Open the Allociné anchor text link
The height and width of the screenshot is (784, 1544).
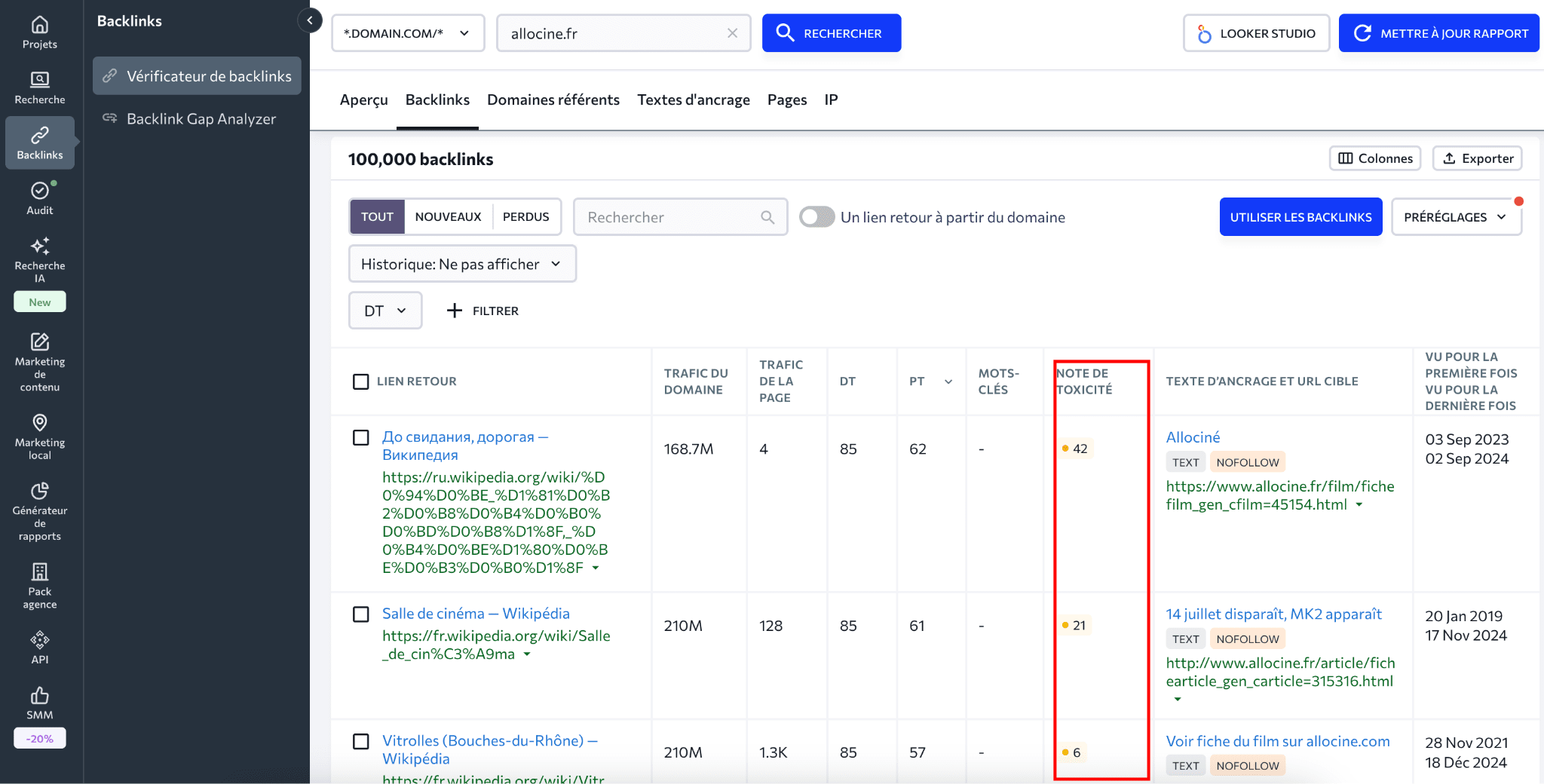point(1193,437)
